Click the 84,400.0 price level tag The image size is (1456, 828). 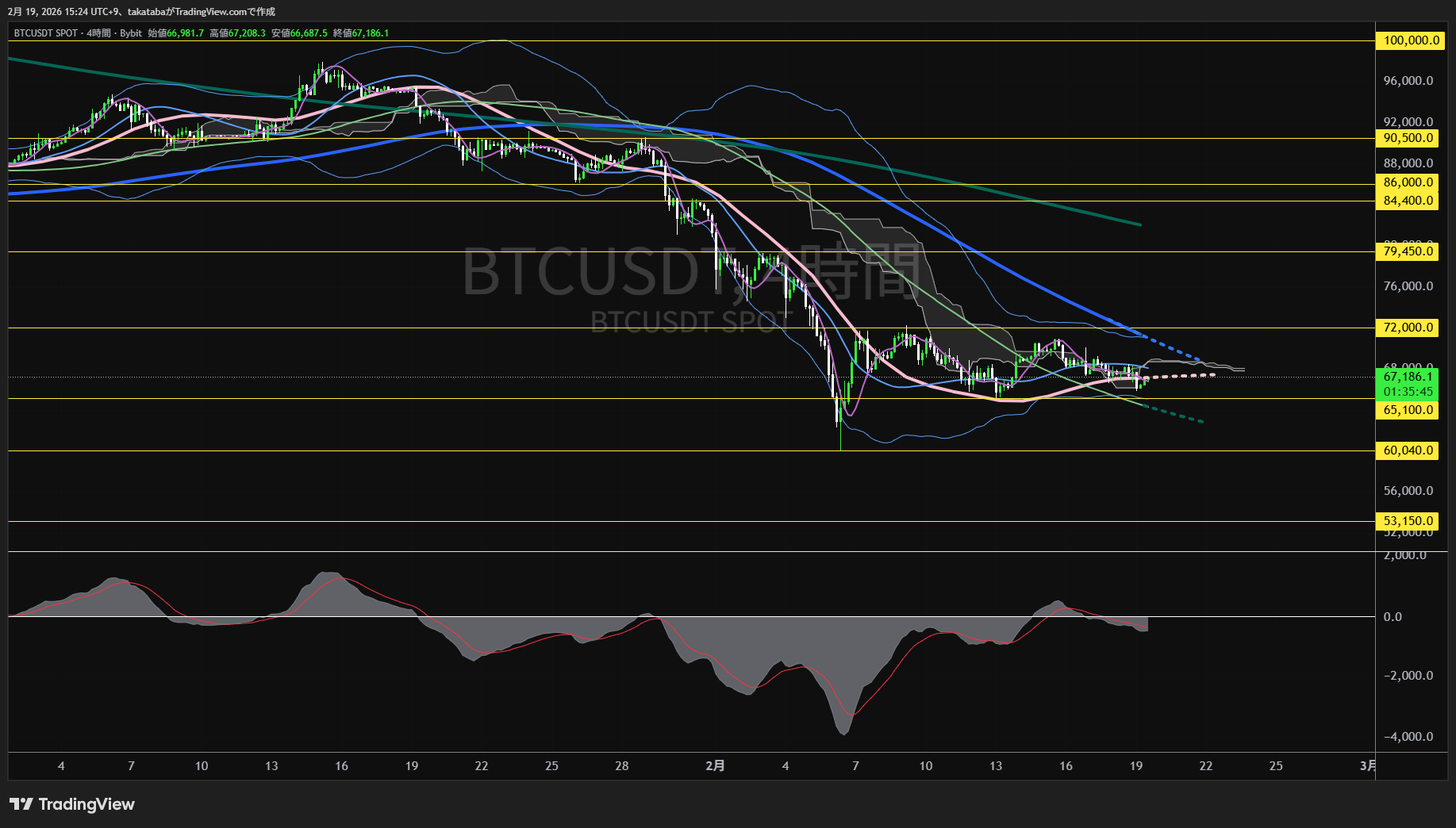(1408, 201)
